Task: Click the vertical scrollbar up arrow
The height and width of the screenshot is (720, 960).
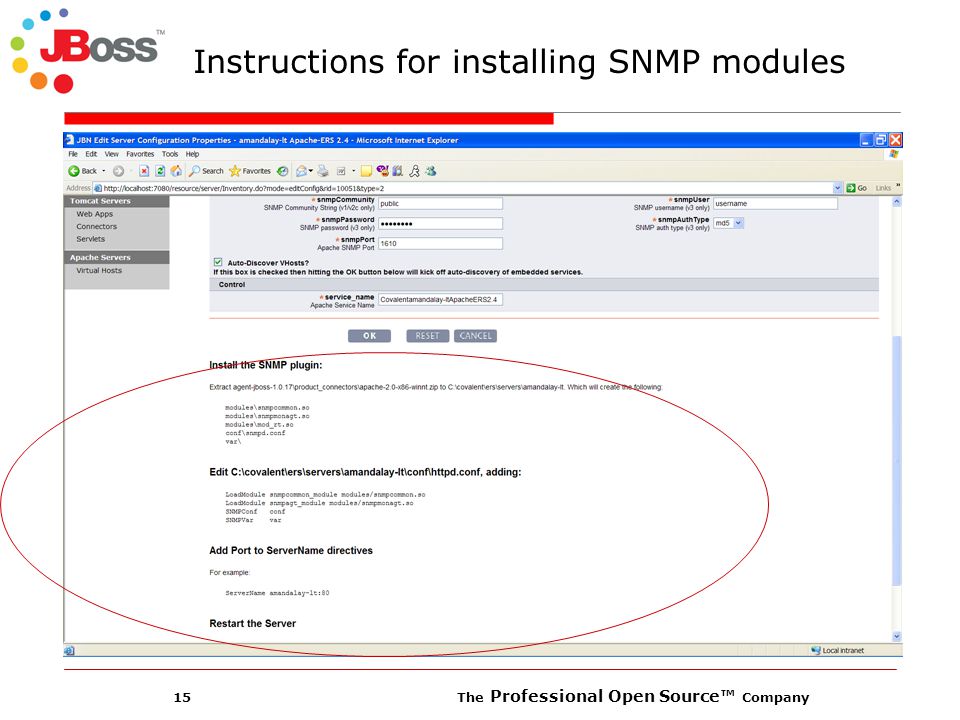Action: point(896,201)
